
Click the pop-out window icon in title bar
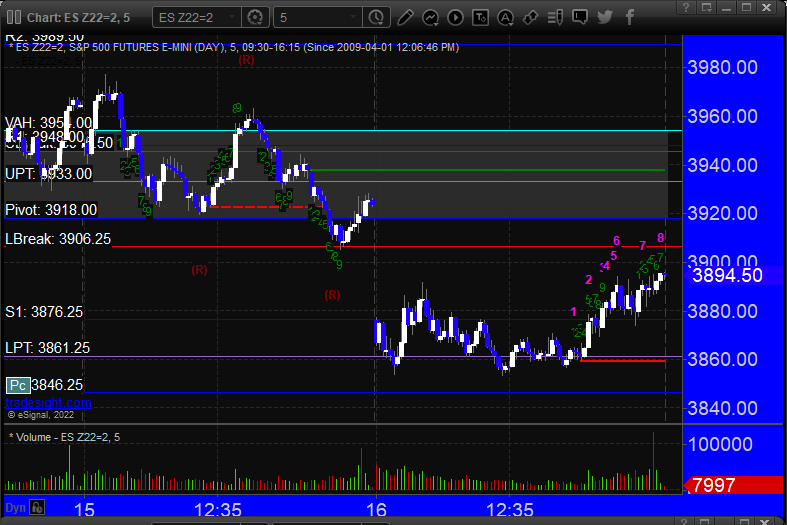(x=707, y=7)
